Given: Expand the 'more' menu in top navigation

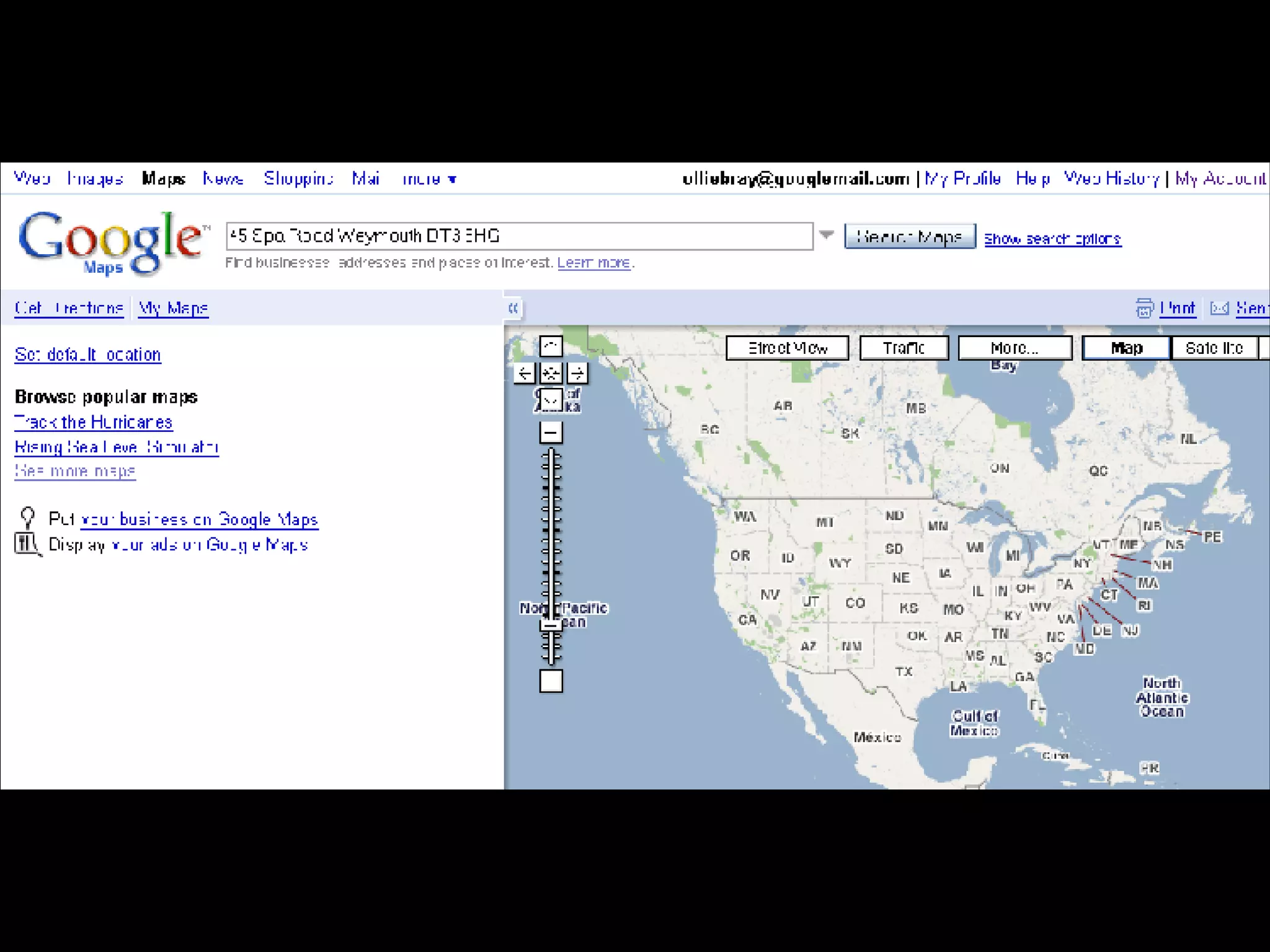Looking at the screenshot, I should [429, 179].
